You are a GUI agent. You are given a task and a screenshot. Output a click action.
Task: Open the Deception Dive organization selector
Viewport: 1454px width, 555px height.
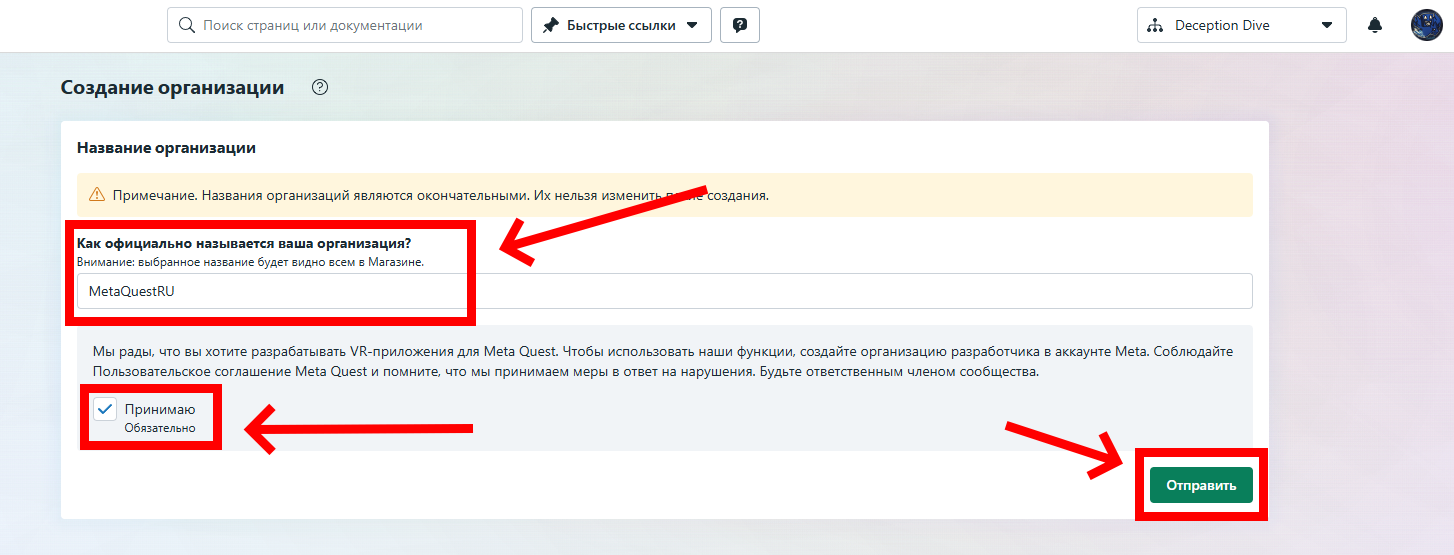(1240, 26)
